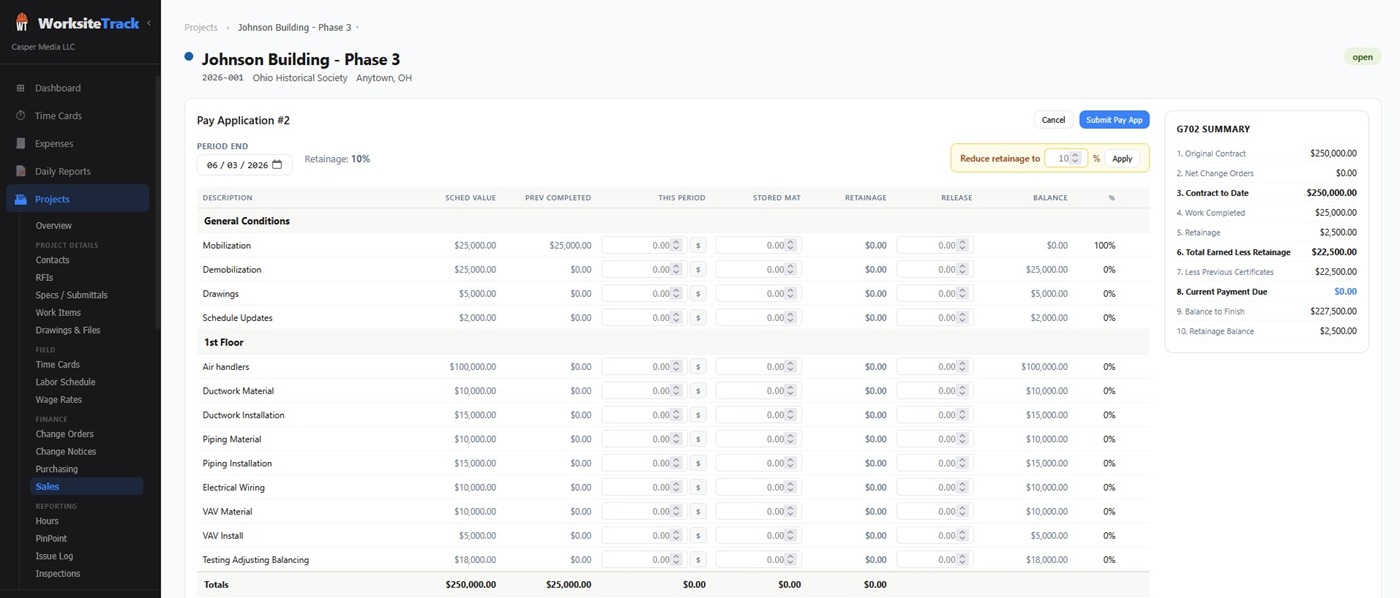Click the Projects icon in sidebar
Screen dimensions: 1400x598
(x=21, y=199)
